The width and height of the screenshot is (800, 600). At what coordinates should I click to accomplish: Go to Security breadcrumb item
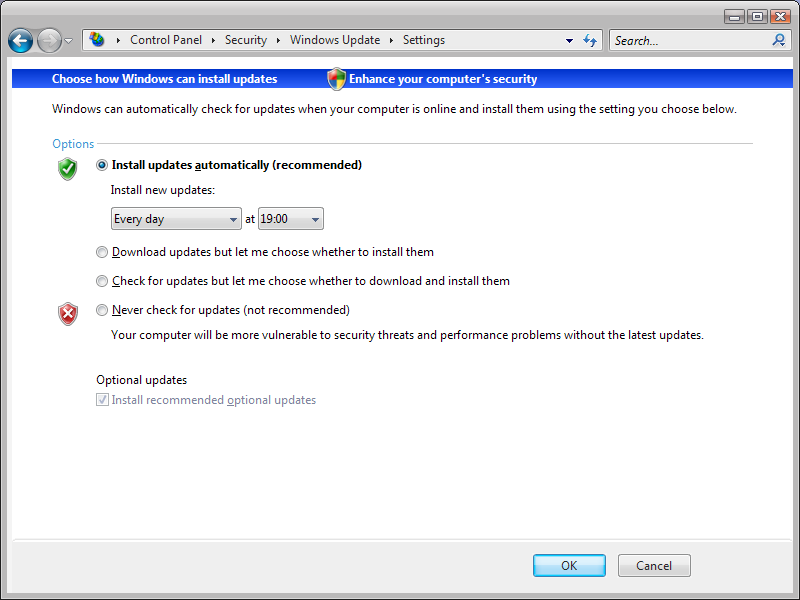pos(246,40)
